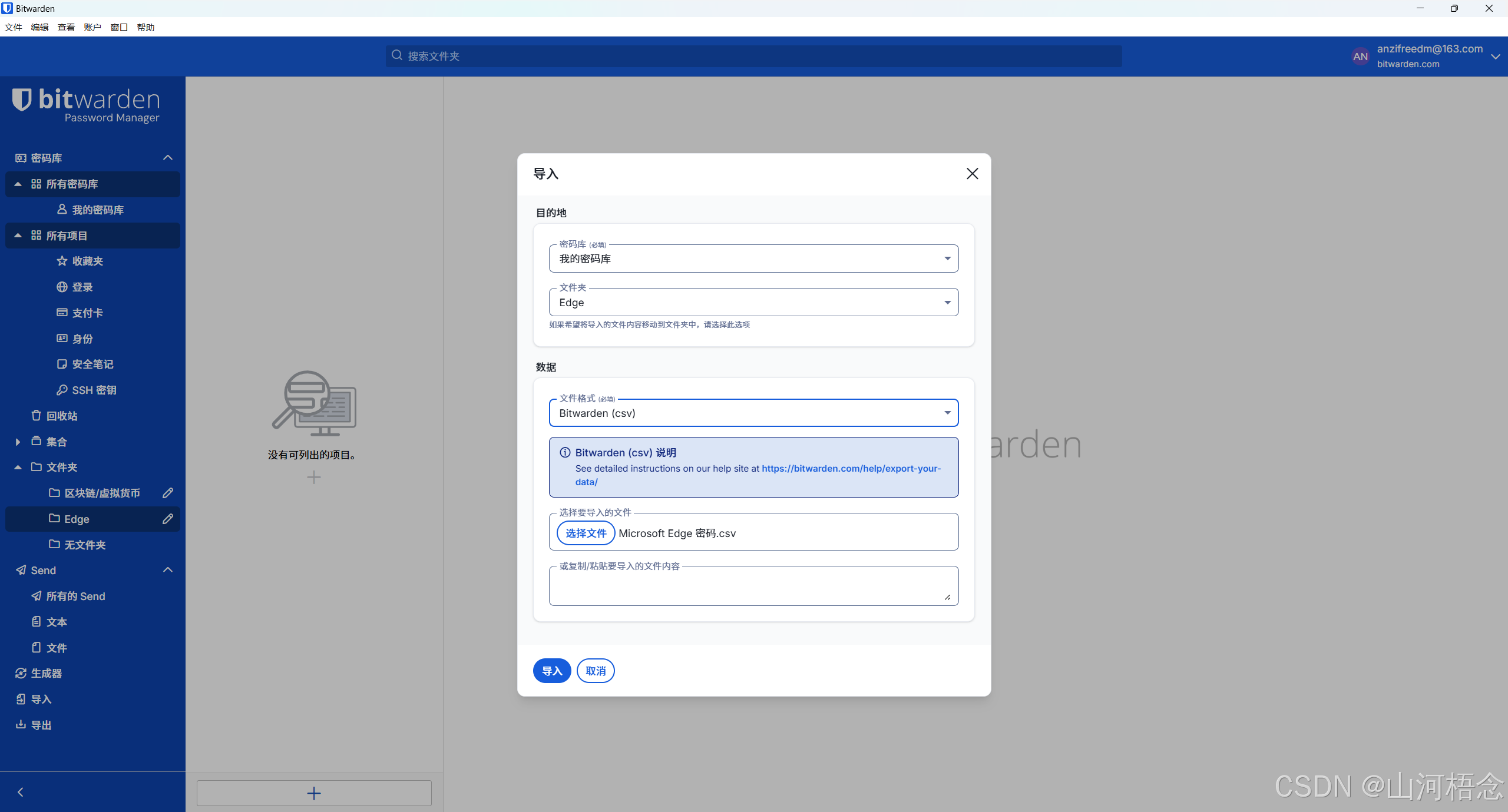The width and height of the screenshot is (1508, 812).
Task: Click the selected file name Microsoft Edge 密码.csv
Action: [677, 533]
